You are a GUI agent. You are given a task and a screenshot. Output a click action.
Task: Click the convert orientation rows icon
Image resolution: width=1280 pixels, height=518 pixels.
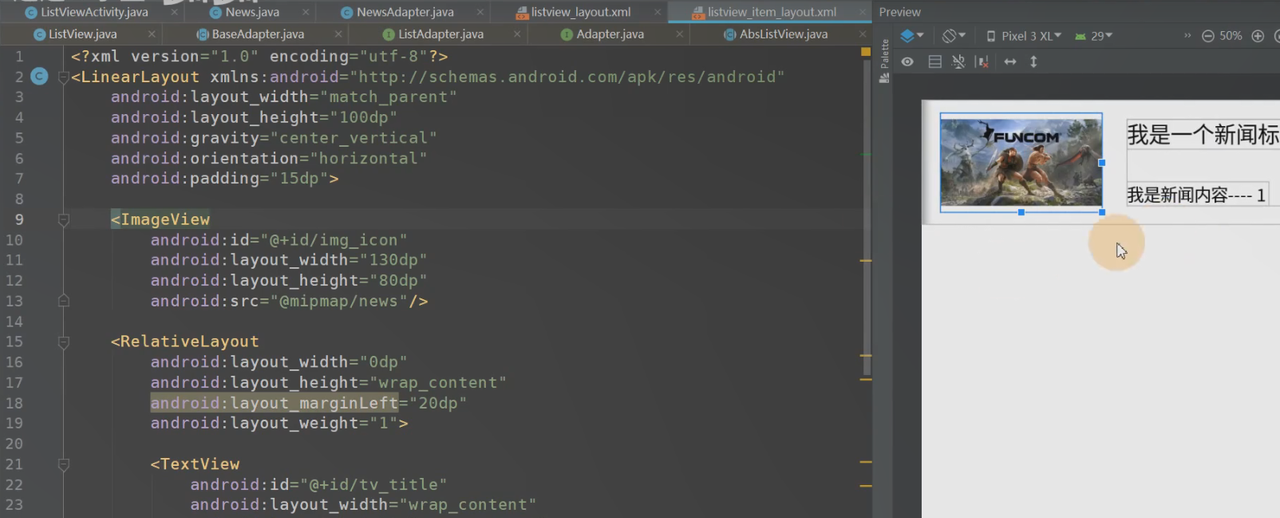935,62
